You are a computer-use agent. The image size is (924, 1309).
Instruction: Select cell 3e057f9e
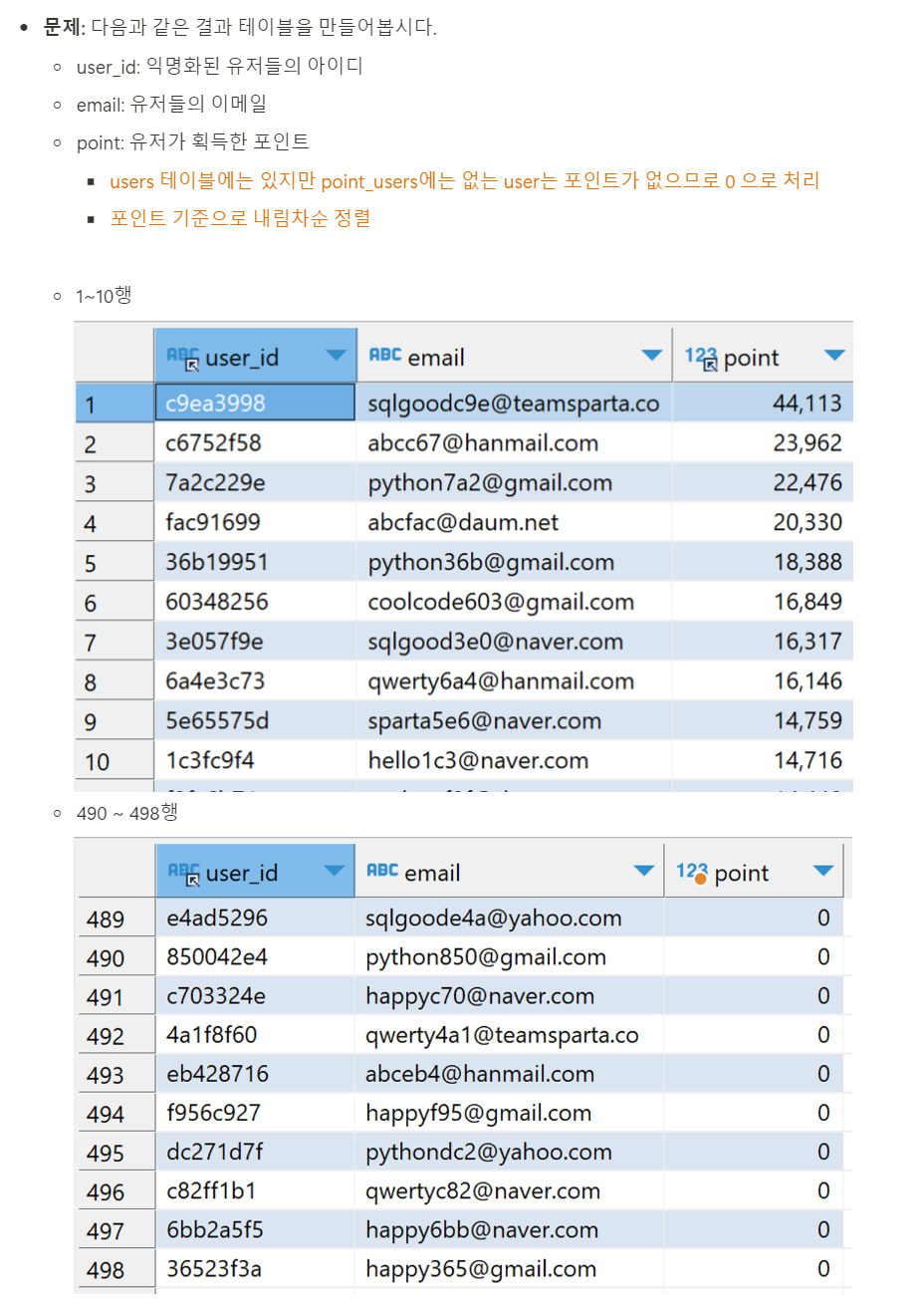[255, 642]
